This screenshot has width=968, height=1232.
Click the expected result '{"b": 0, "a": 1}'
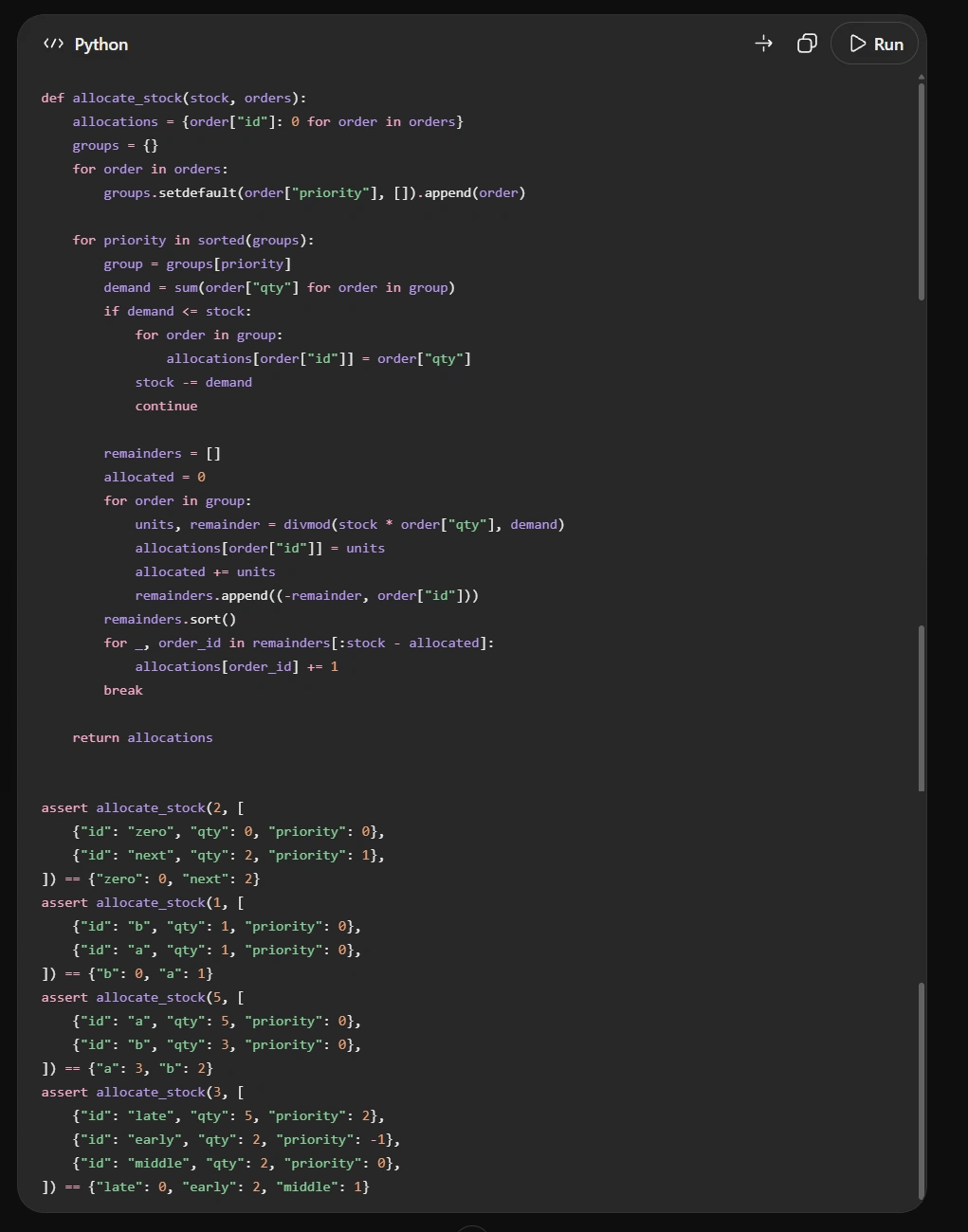151,973
